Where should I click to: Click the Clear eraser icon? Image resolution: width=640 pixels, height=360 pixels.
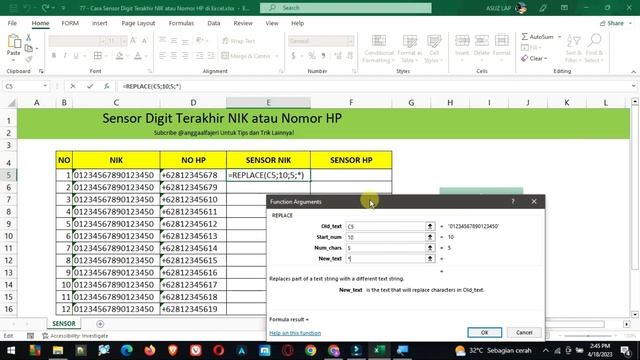click(525, 58)
